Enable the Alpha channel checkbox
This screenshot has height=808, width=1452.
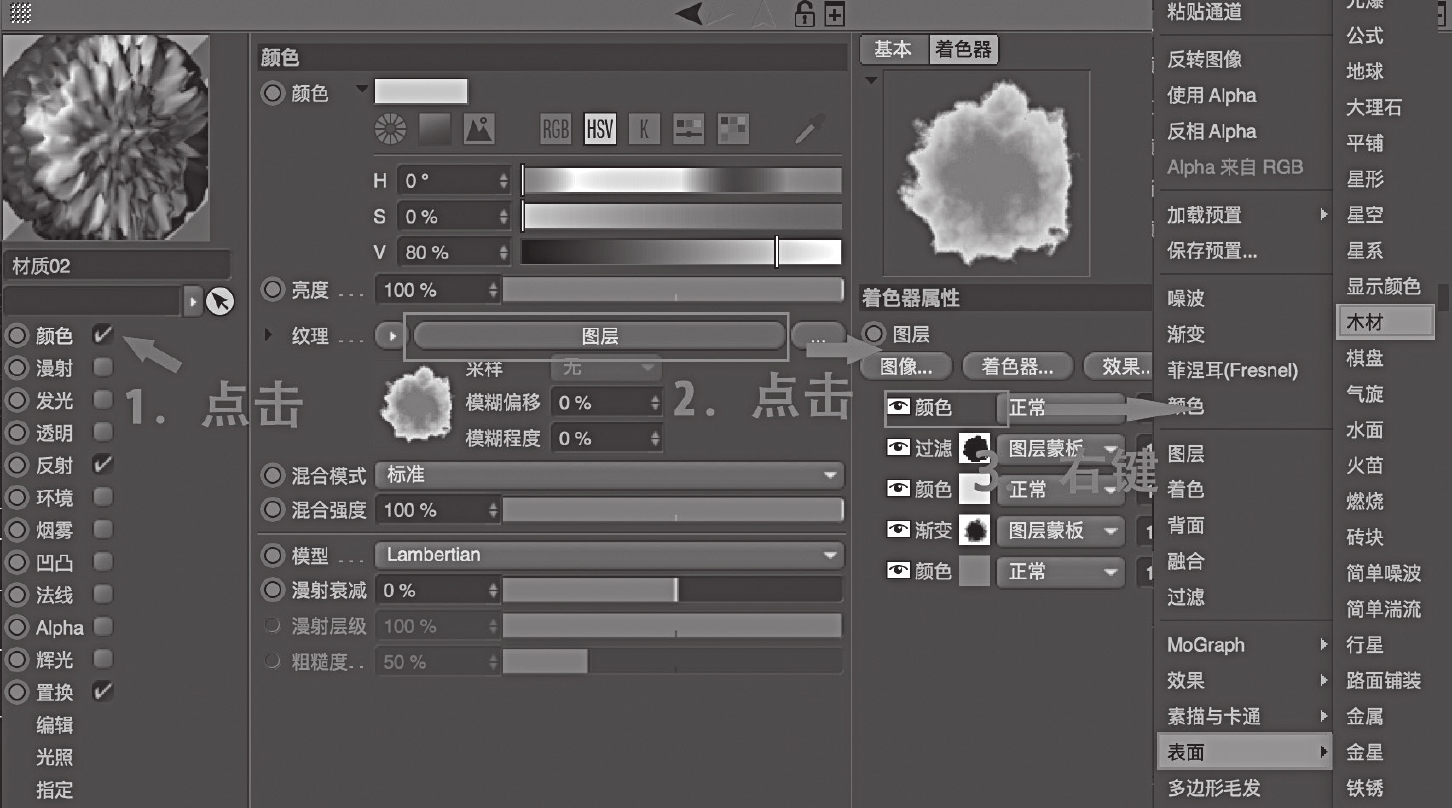point(102,627)
